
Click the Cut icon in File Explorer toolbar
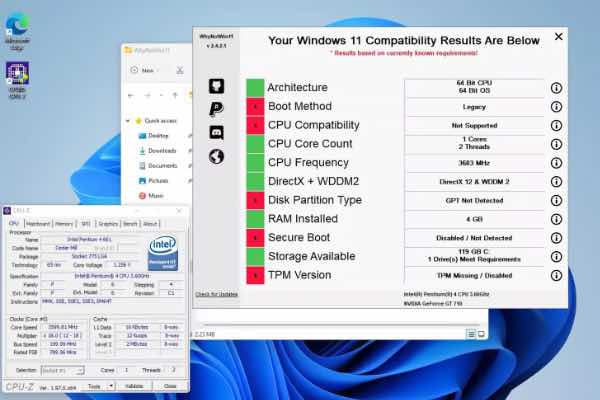179,70
